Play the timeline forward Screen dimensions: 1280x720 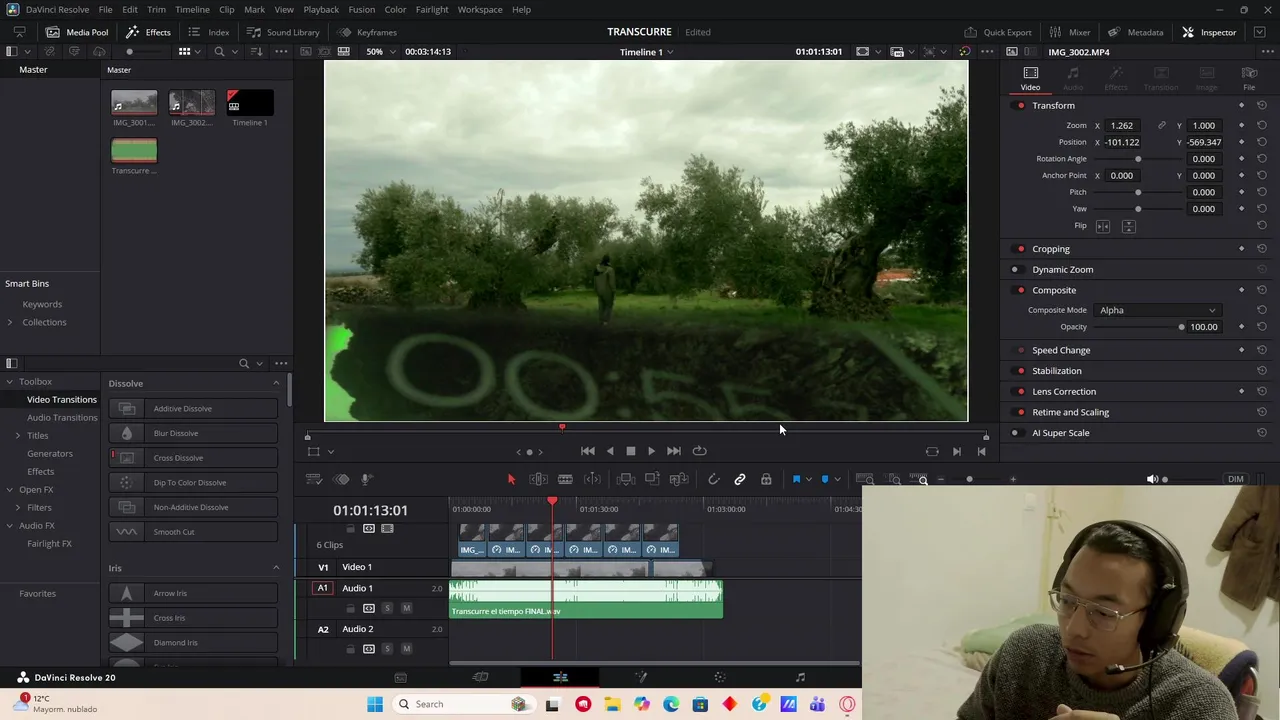651,451
